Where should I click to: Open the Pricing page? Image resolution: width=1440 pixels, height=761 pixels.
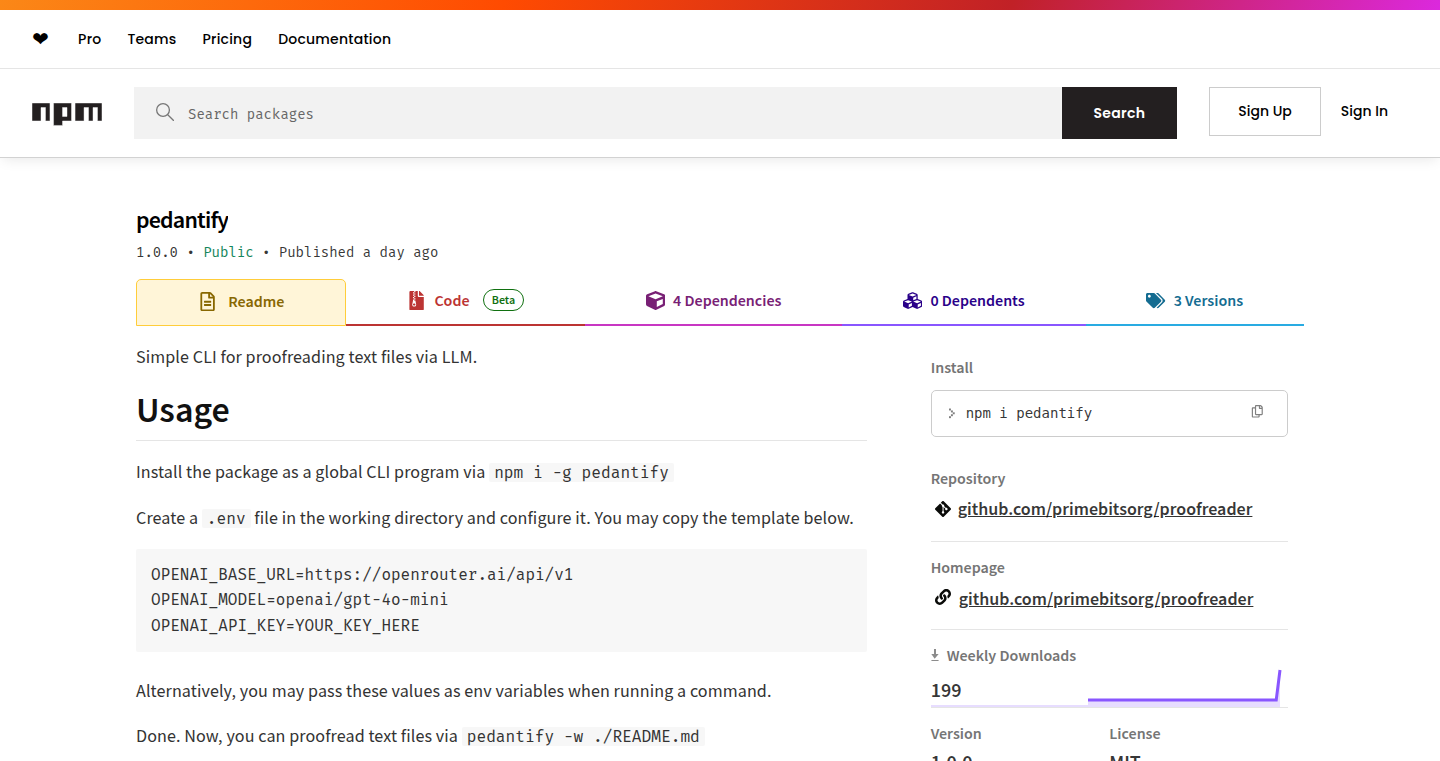[x=227, y=39]
